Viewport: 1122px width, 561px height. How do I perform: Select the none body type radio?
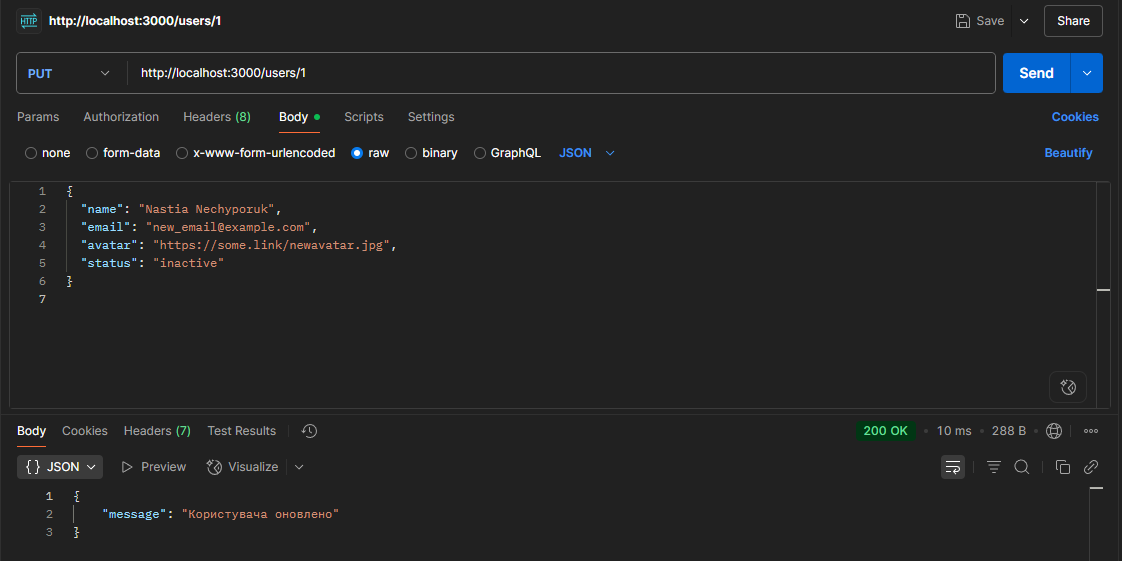coord(31,153)
